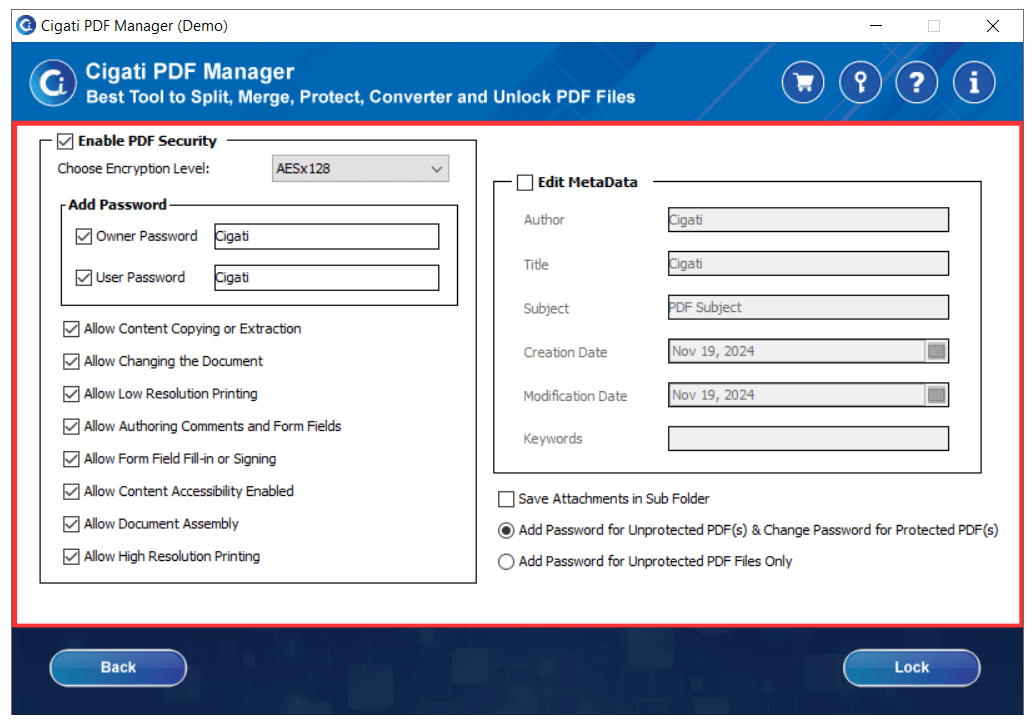Click the Owner Password input field

pyautogui.click(x=327, y=237)
